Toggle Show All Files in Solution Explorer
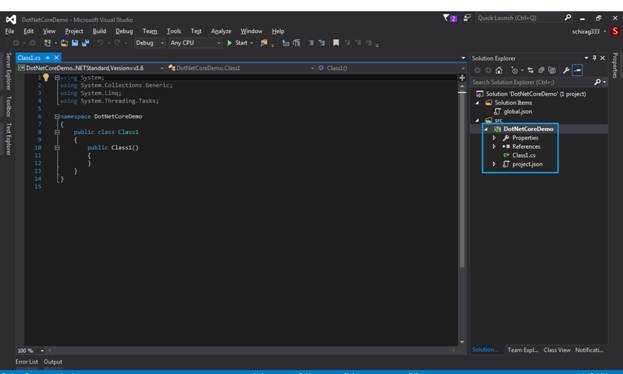This screenshot has height=374, width=623. point(552,70)
